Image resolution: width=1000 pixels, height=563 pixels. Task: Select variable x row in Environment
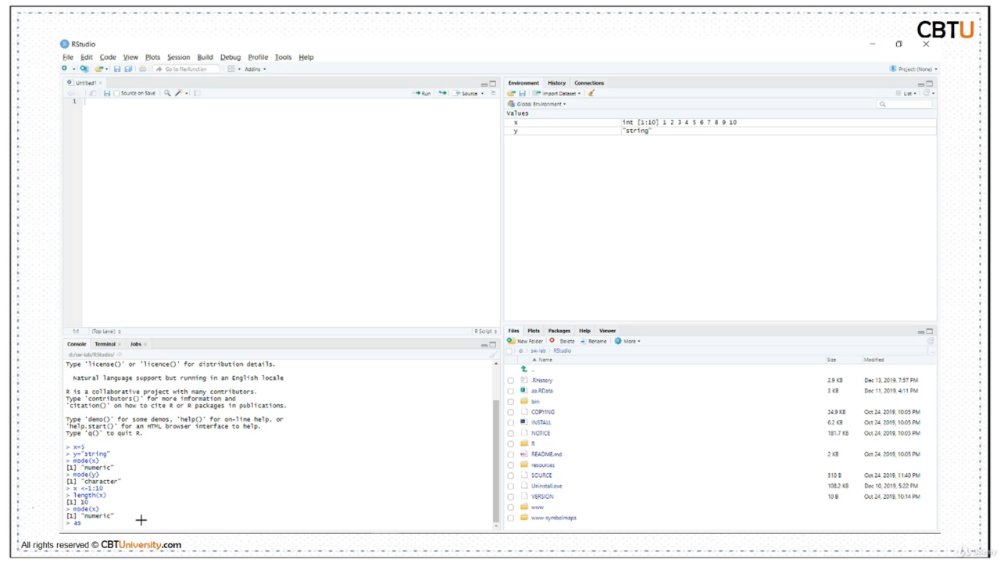coord(721,122)
